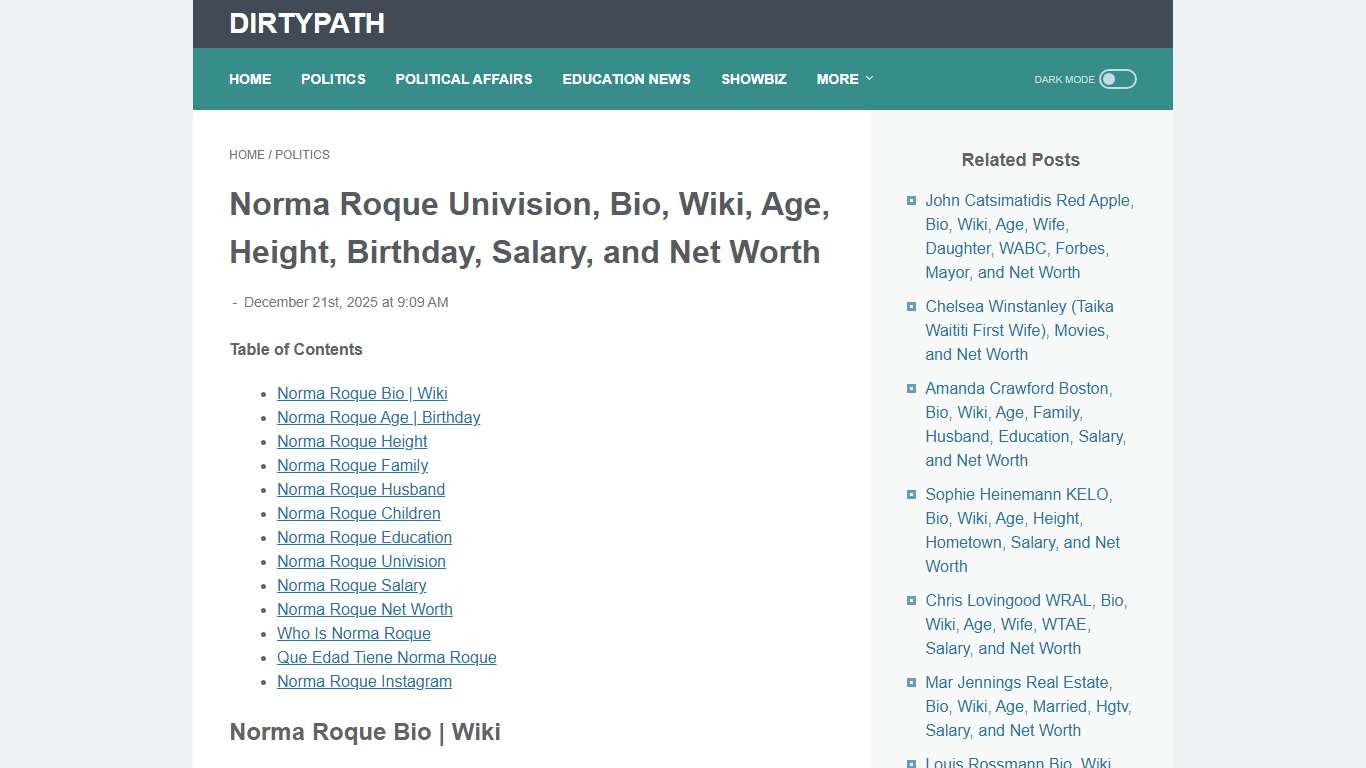Open Sophie Heinemann KELO related post

pyautogui.click(x=1023, y=530)
